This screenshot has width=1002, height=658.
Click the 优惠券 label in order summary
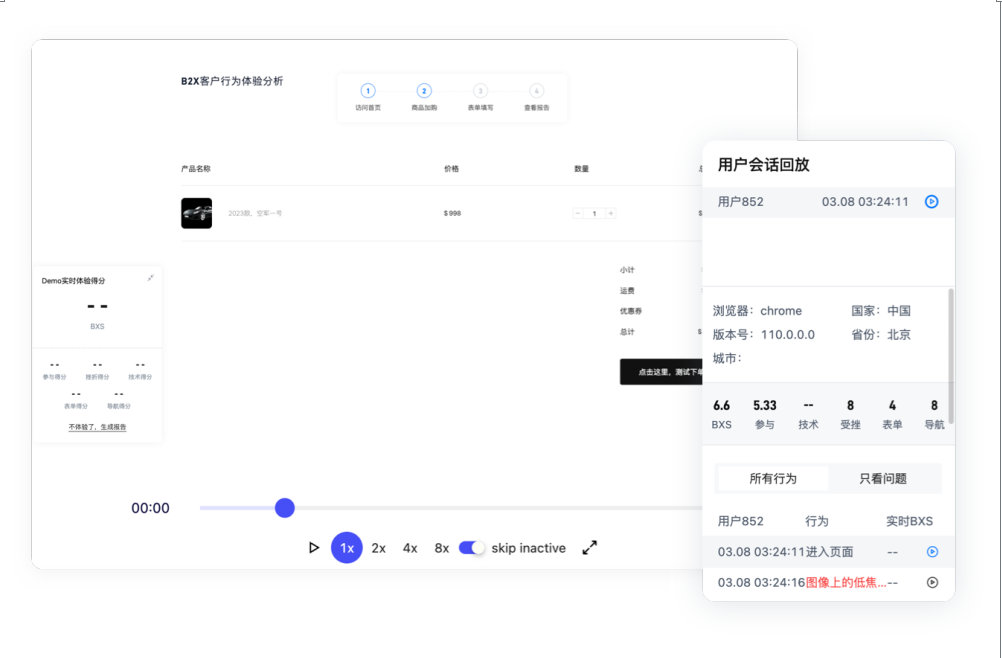pyautogui.click(x=630, y=311)
